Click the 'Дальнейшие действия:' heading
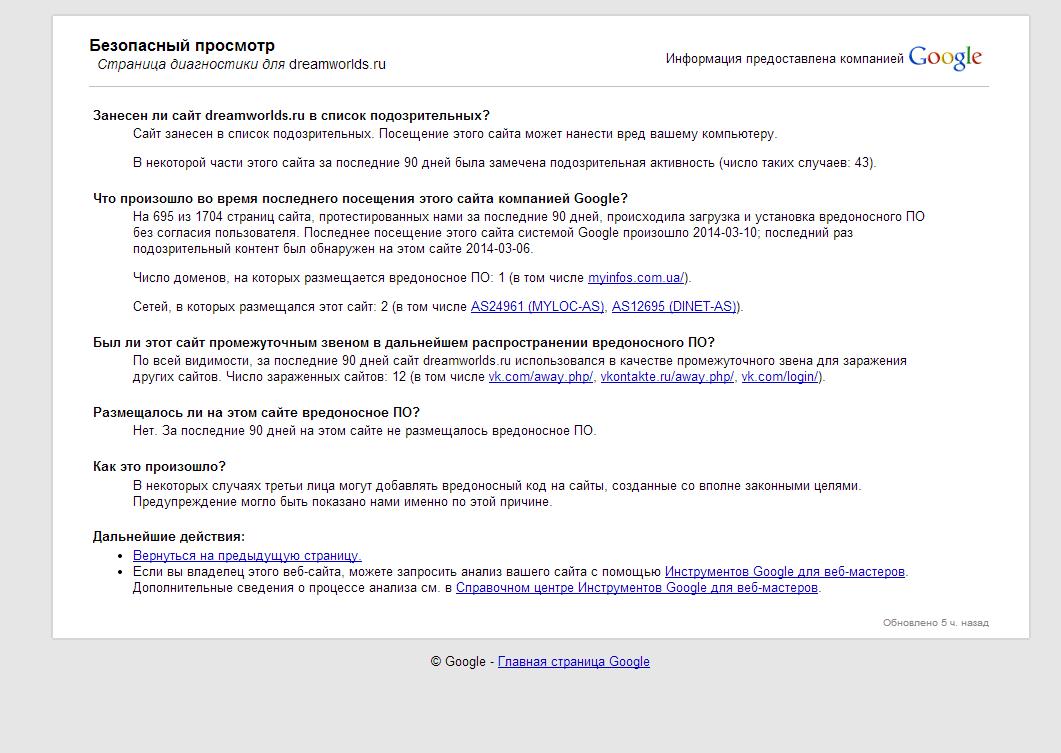The image size is (1061, 753). coord(169,537)
